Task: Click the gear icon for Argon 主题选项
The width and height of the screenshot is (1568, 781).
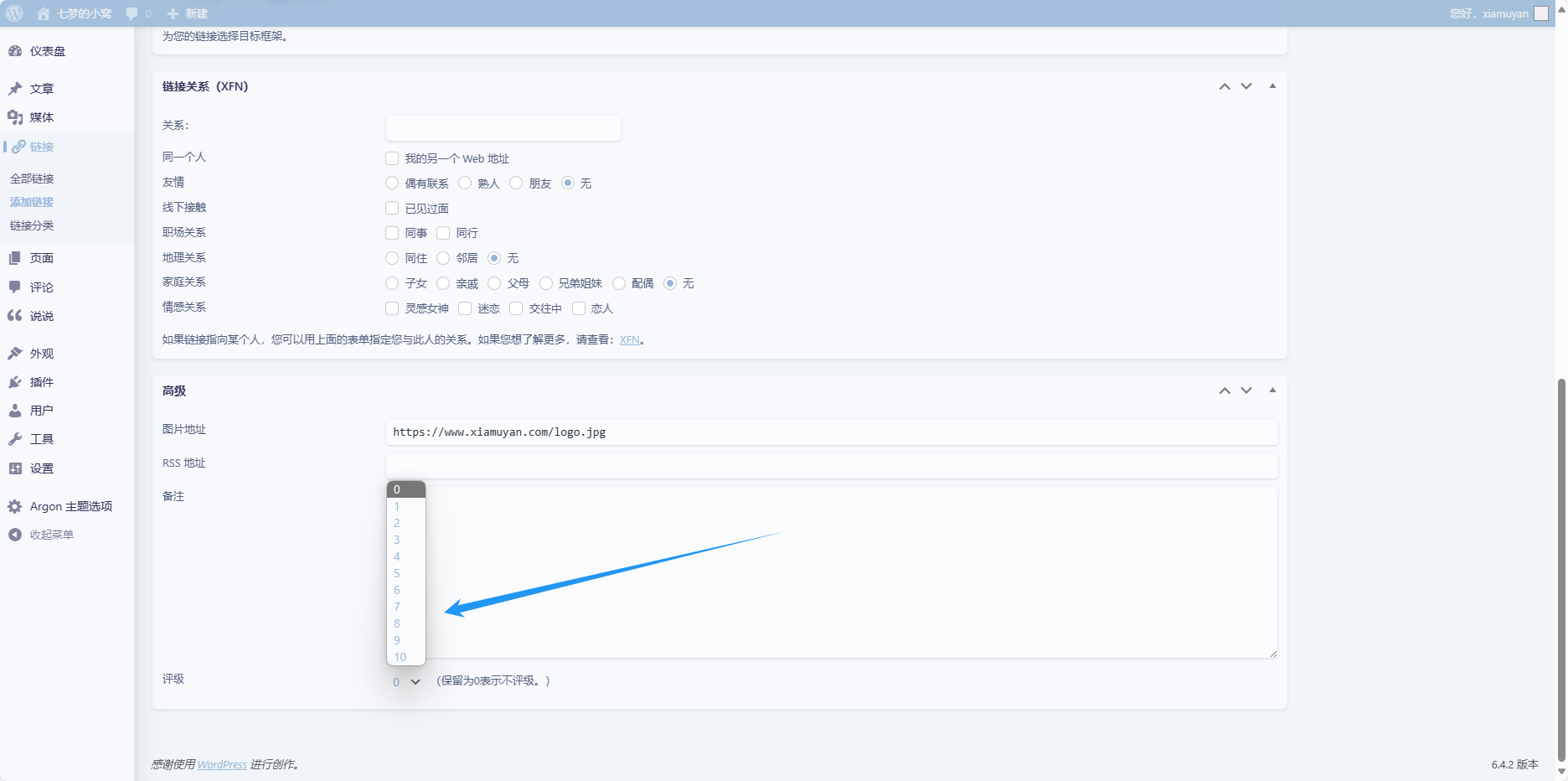Action: 15,506
